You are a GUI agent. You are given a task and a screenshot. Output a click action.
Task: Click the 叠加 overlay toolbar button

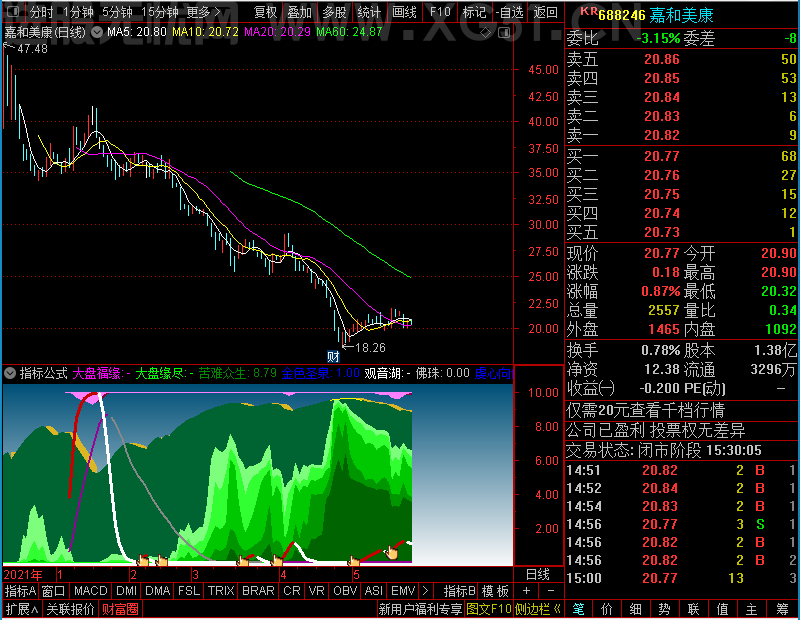coord(299,12)
